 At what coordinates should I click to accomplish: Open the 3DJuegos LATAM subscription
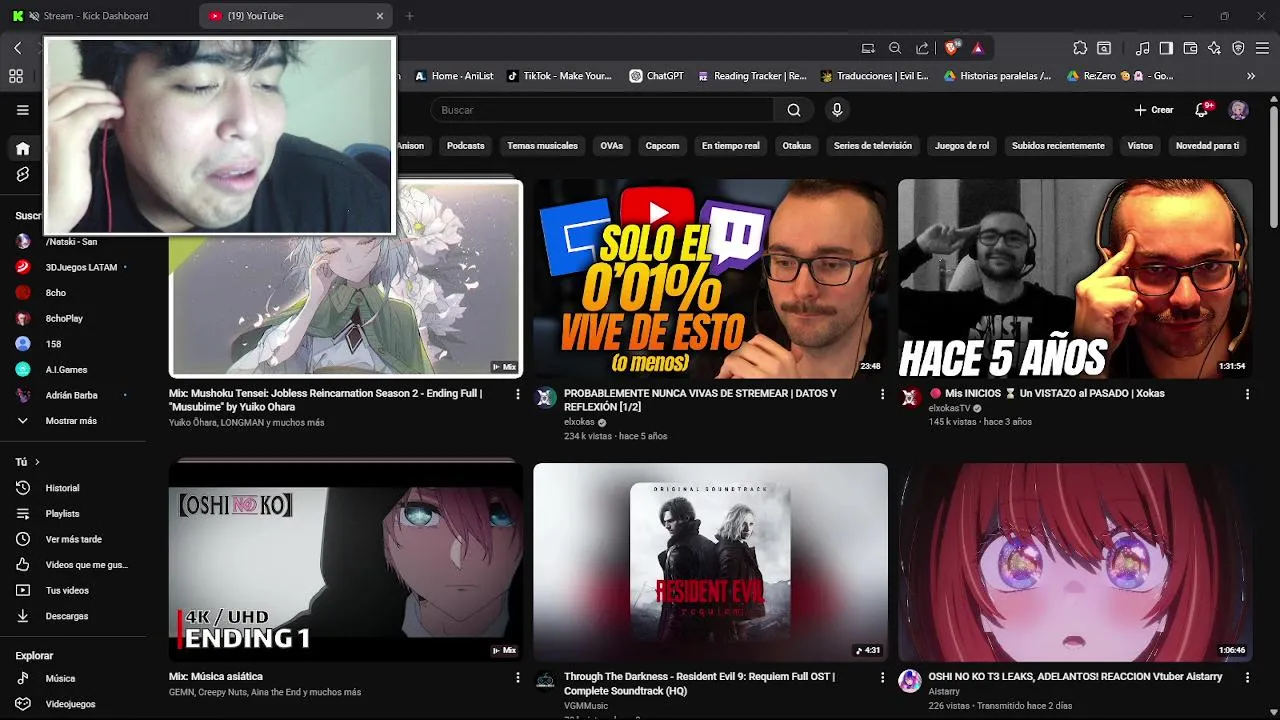click(x=72, y=268)
